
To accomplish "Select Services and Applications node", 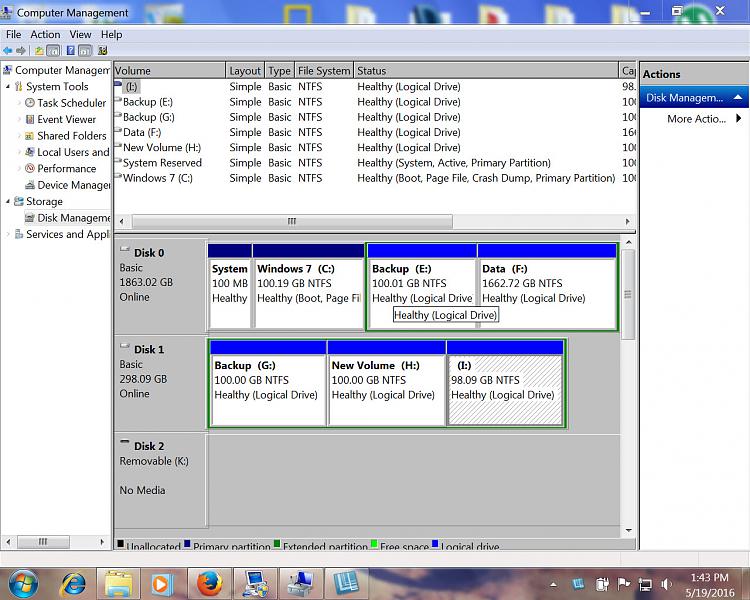I will [x=67, y=234].
